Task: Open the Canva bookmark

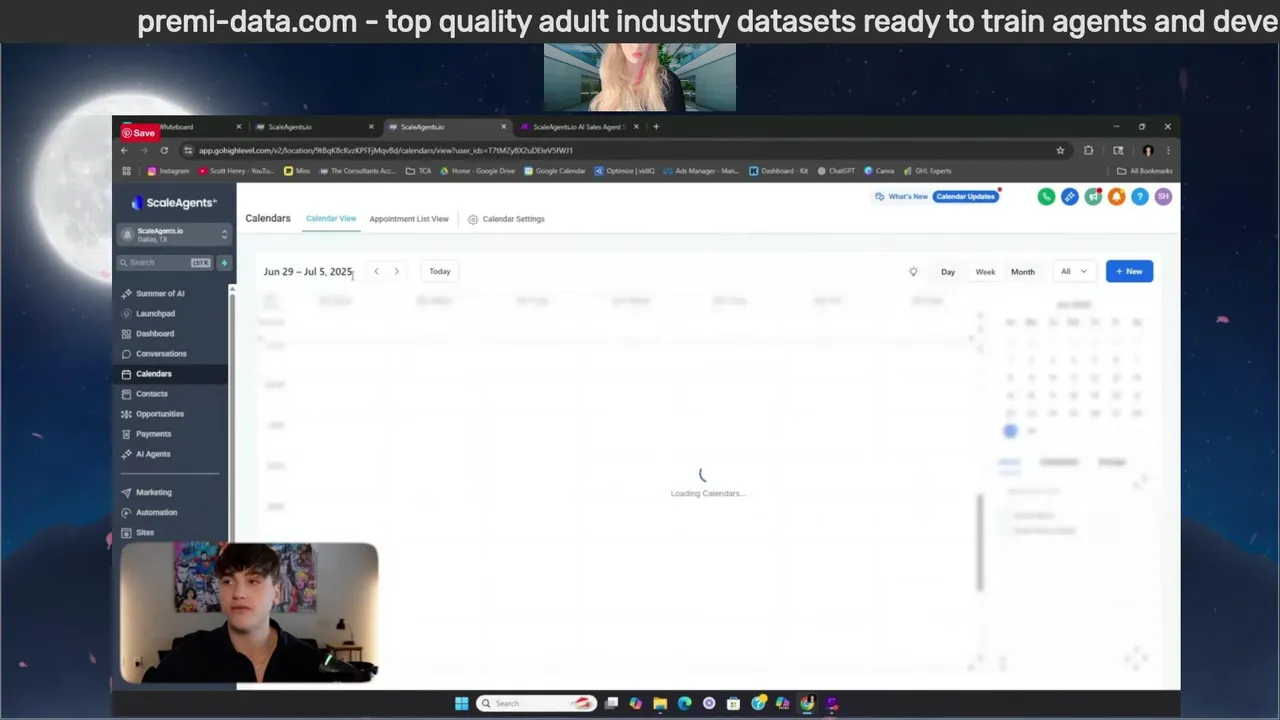Action: pos(879,171)
